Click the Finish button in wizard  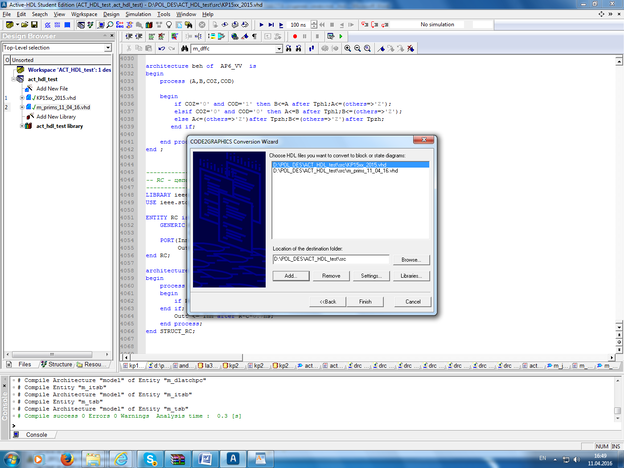365,301
